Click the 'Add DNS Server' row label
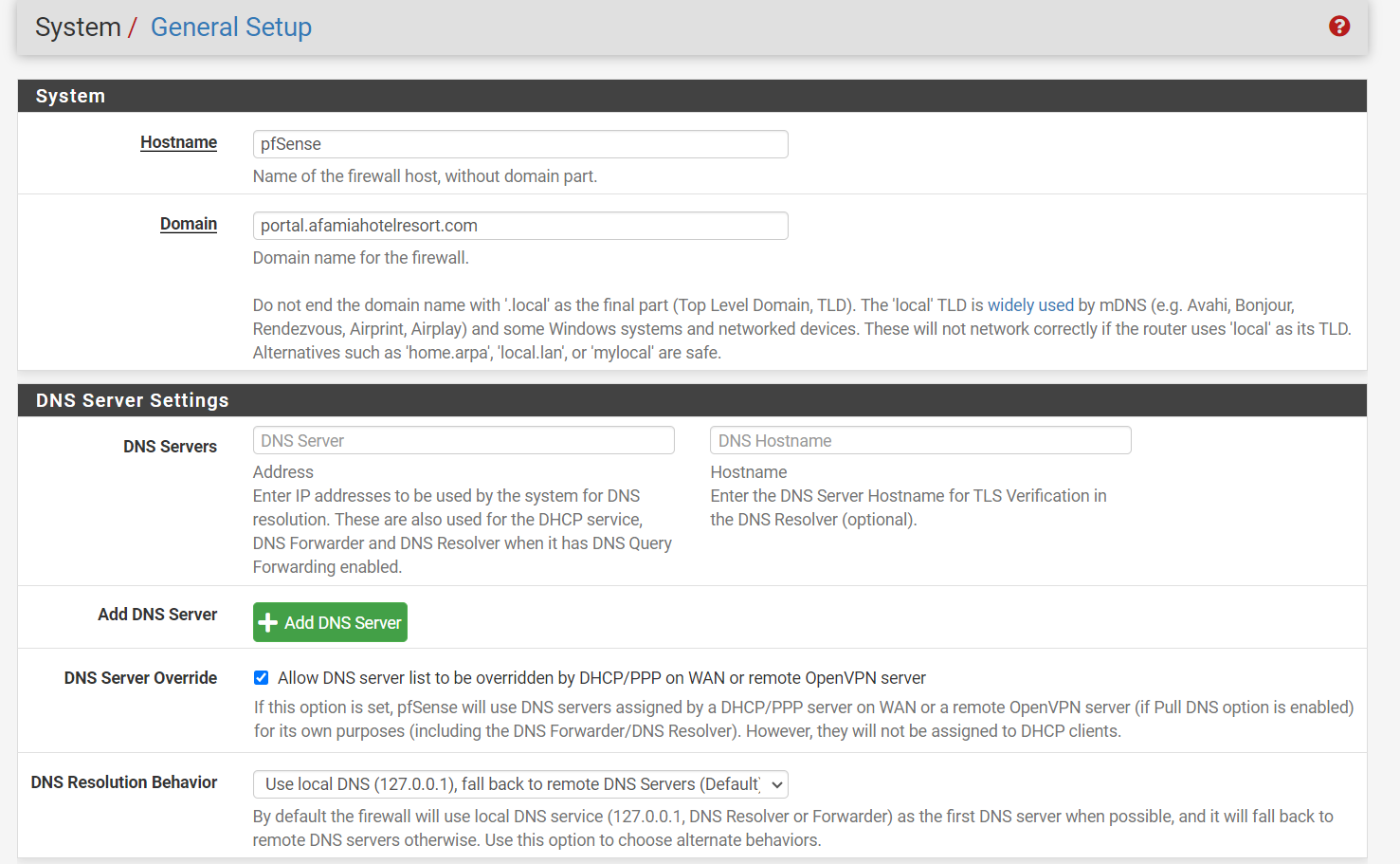 click(157, 614)
